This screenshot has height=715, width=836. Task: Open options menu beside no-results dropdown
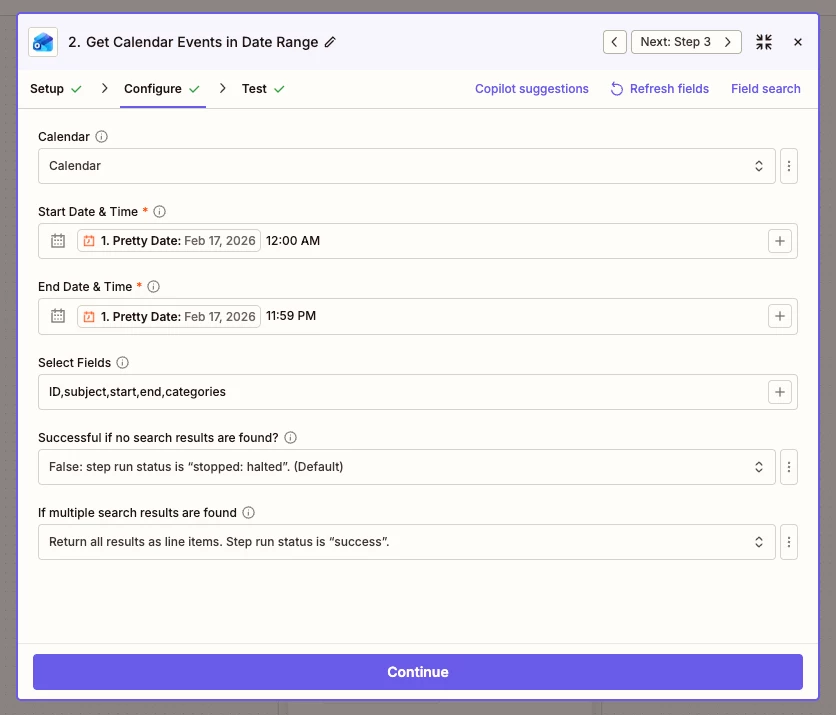coord(789,467)
